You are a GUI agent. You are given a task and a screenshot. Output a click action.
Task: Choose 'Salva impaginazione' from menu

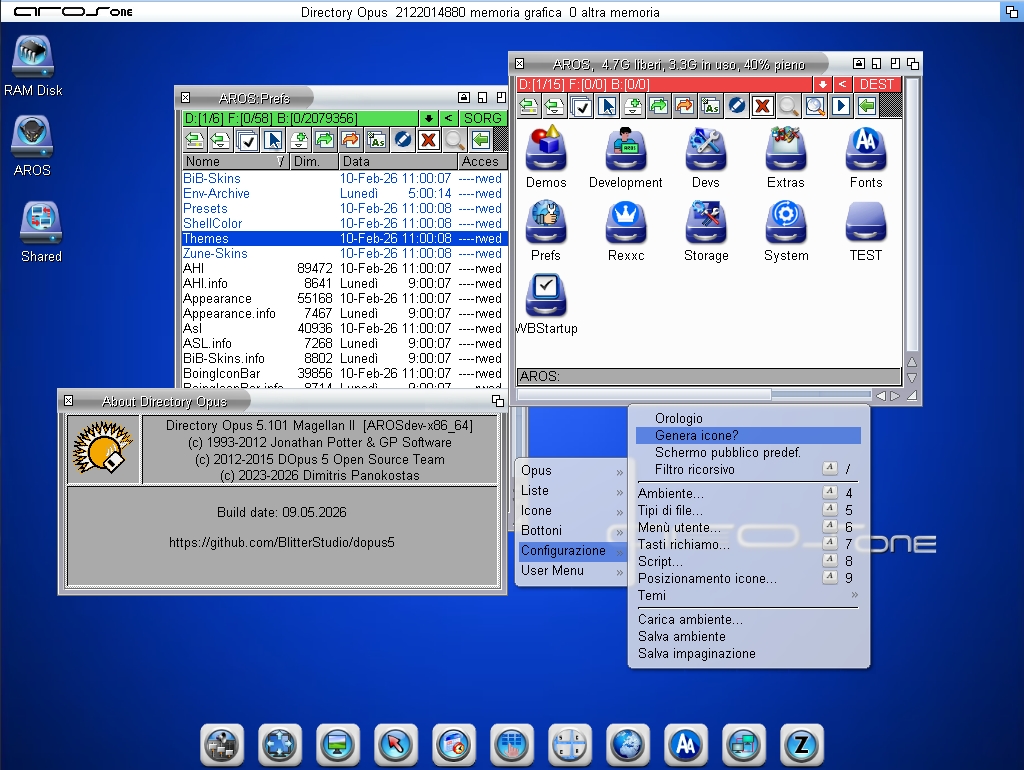748,654
